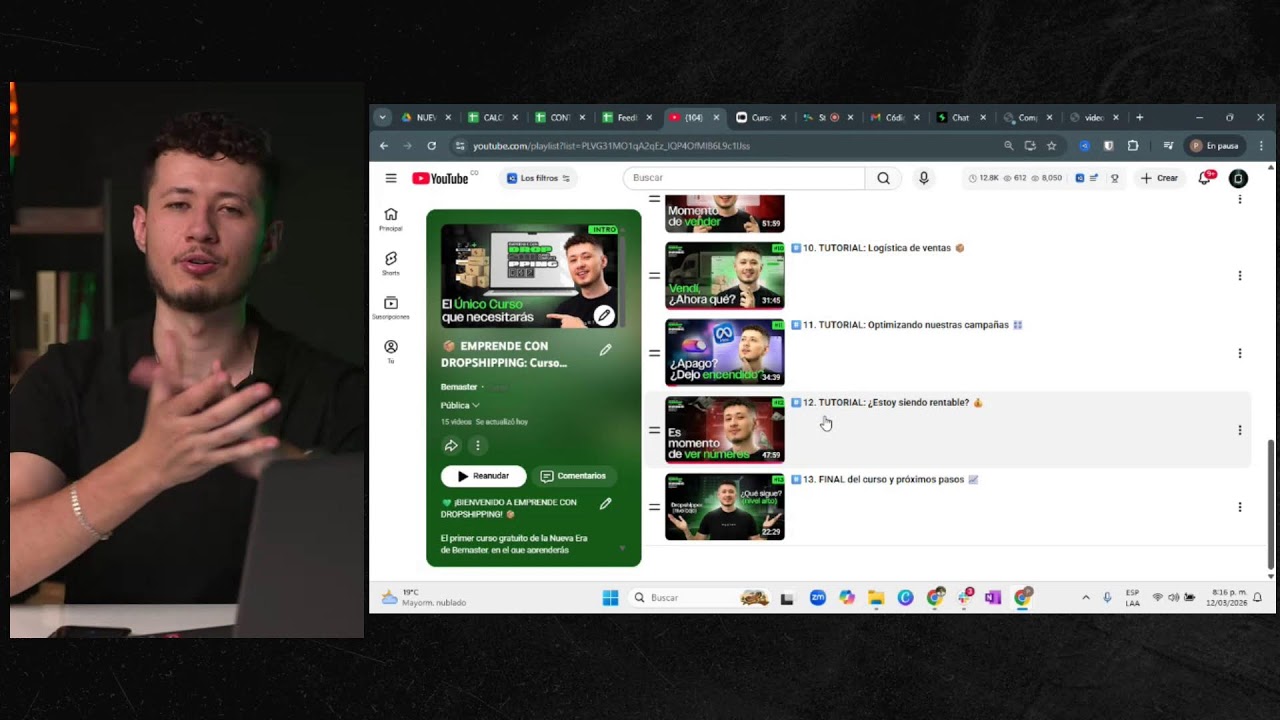This screenshot has height=720, width=1280.
Task: Bookmark this page with the star icon
Action: tap(1051, 146)
